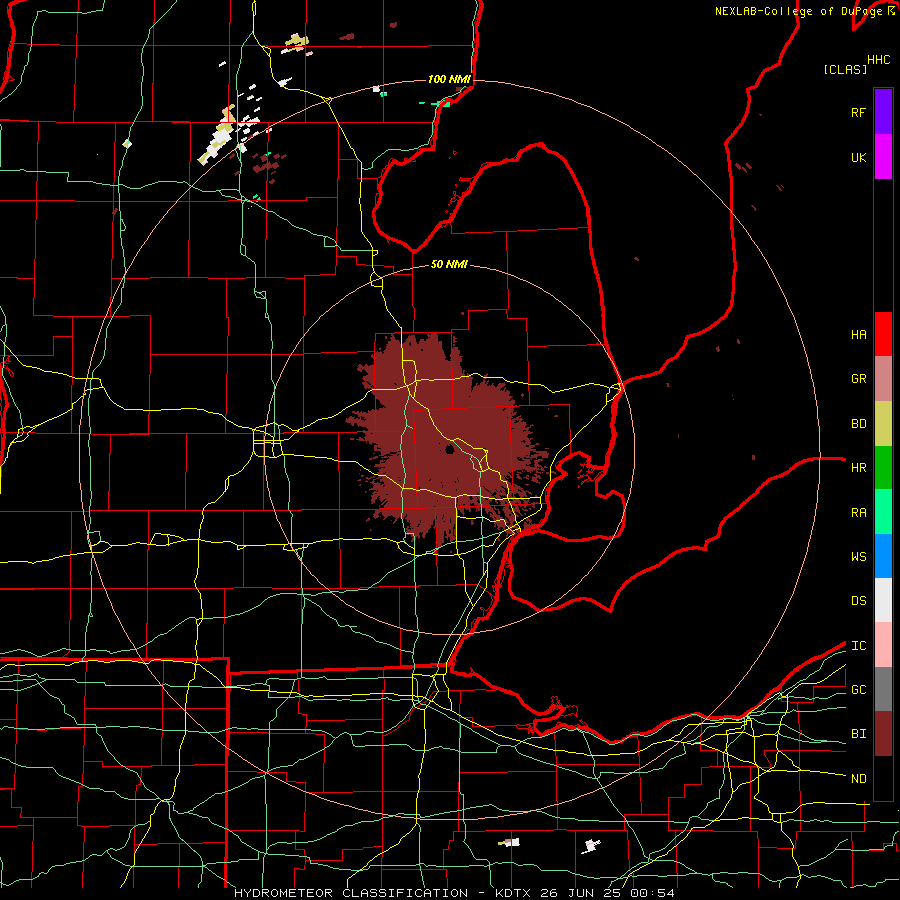Click the KDTX radar site identifier
The image size is (900, 900).
[x=515, y=893]
